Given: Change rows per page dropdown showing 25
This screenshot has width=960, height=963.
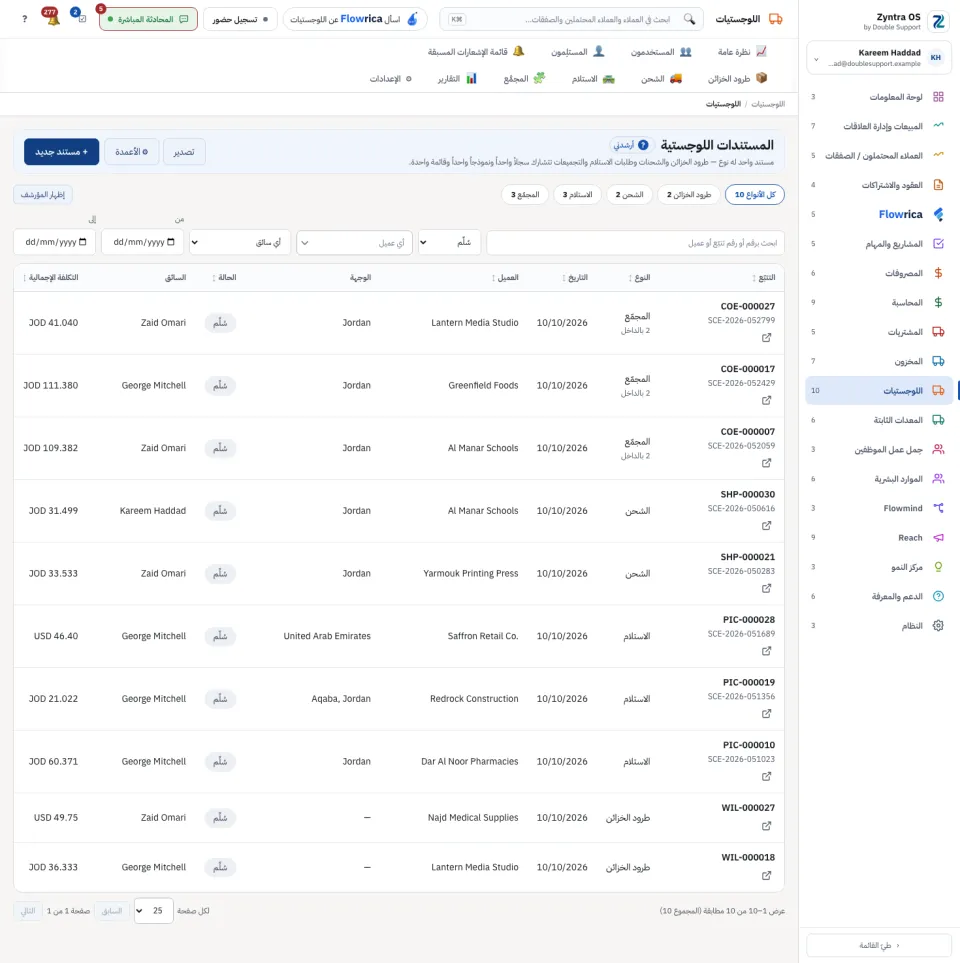Looking at the screenshot, I should [154, 911].
